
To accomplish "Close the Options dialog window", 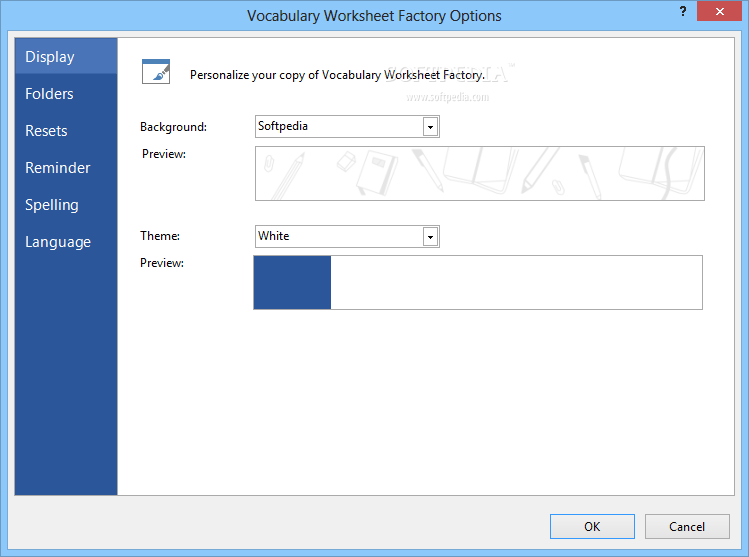I will [719, 11].
